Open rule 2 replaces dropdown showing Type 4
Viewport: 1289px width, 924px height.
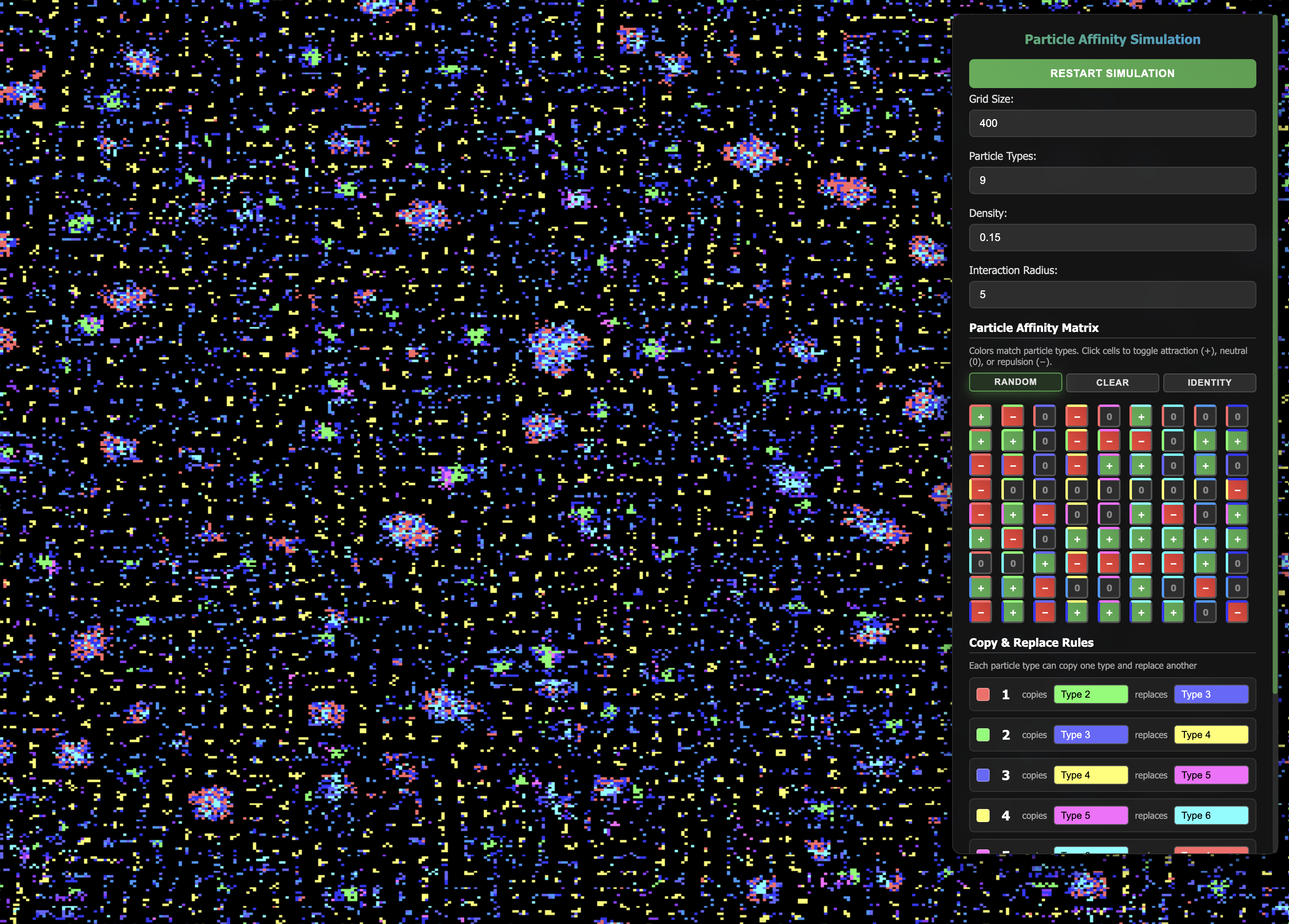point(1211,735)
